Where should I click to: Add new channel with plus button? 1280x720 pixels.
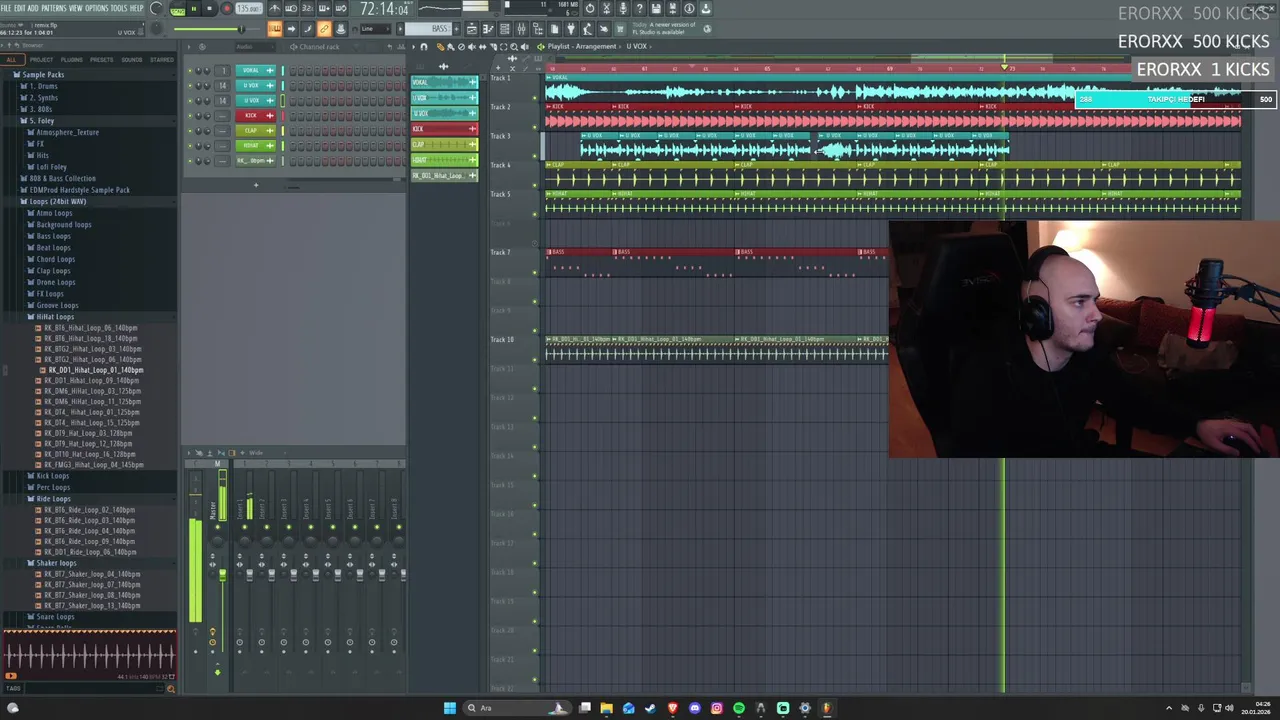click(256, 185)
